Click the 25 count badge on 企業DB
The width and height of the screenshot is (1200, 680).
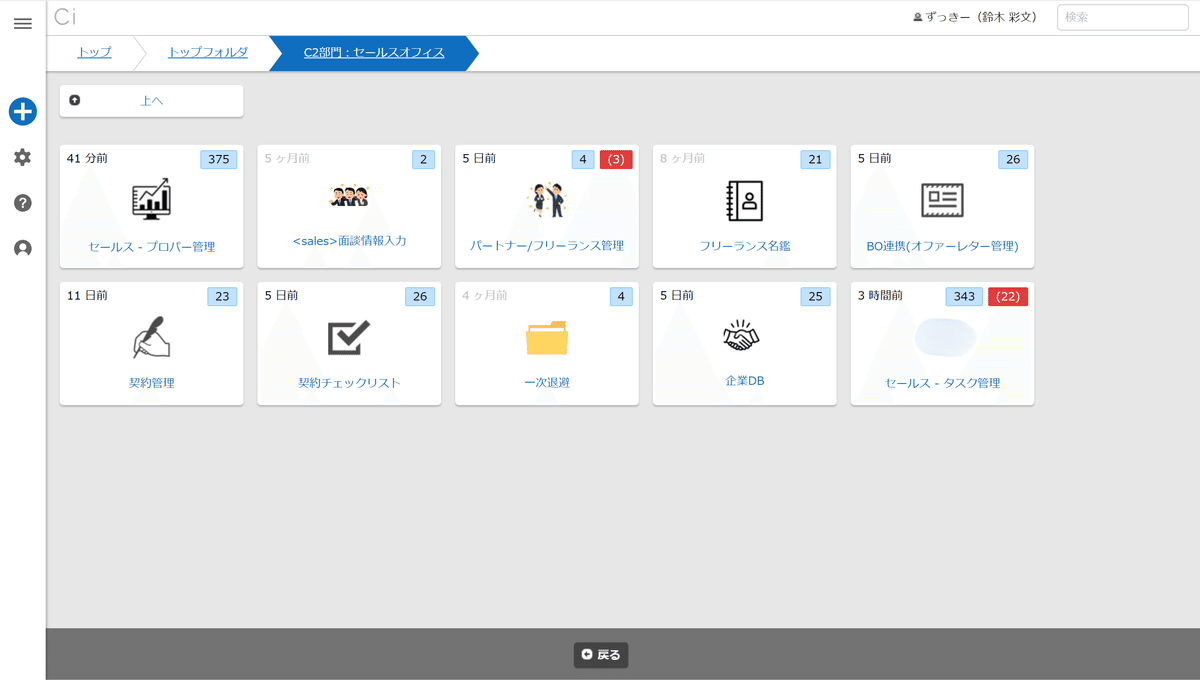815,296
